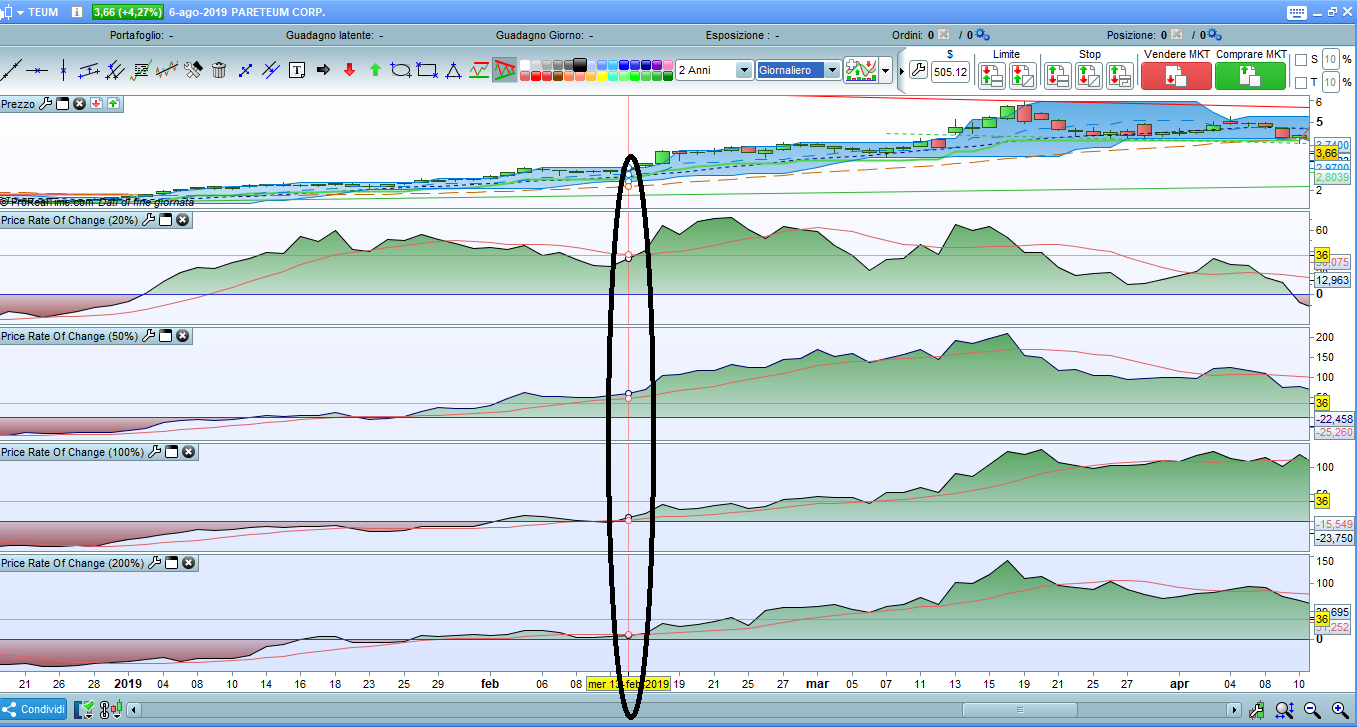The image size is (1357, 727).
Task: Click the third Stop order button
Action: (x=1120, y=76)
